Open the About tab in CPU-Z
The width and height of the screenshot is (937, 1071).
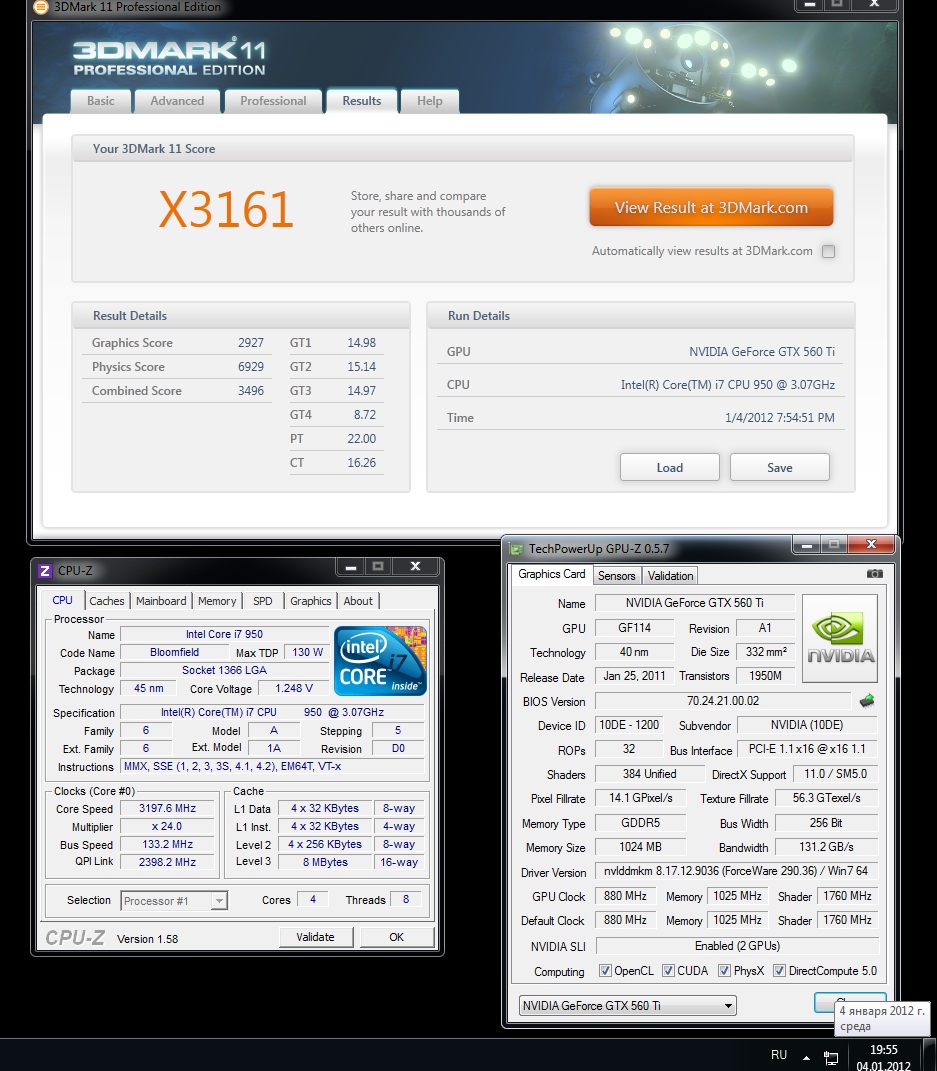[358, 601]
